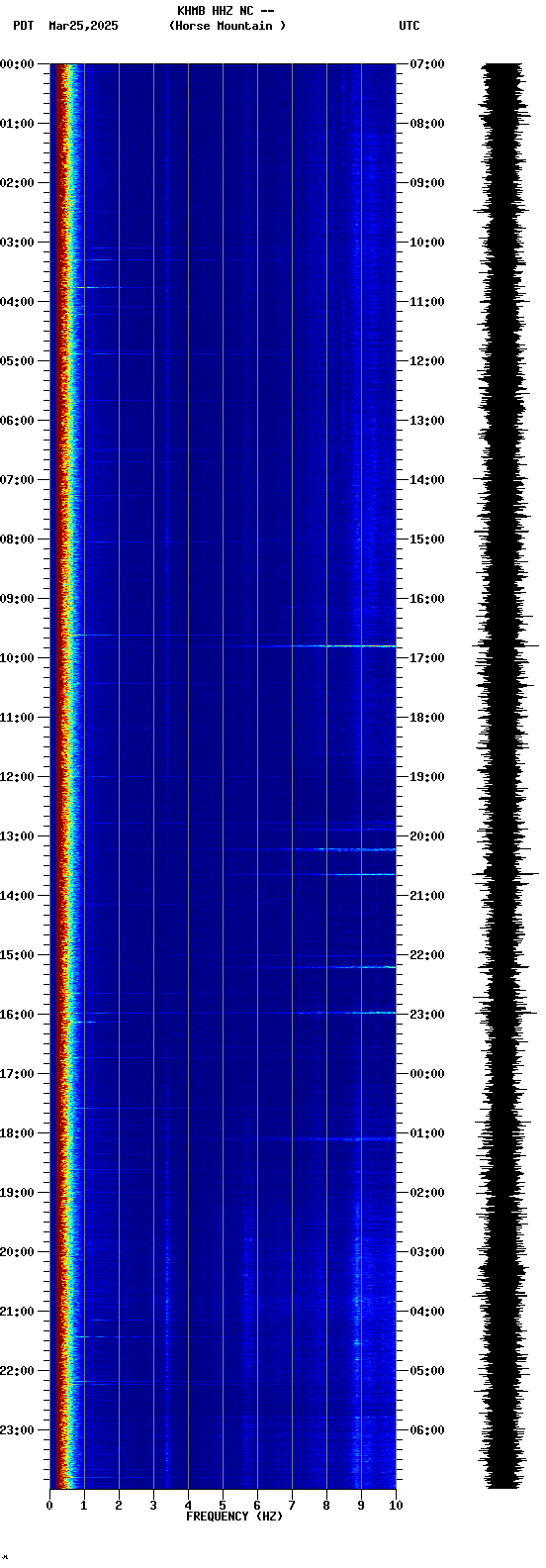This screenshot has height=1568, width=546.
Task: Click the '3' frequency axis tick label
Action: tap(153, 1506)
